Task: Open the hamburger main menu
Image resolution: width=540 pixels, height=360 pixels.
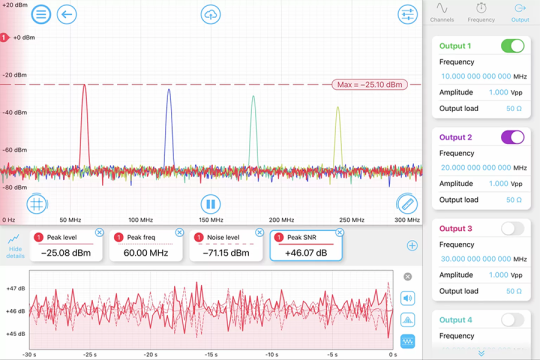Action: pyautogui.click(x=41, y=14)
